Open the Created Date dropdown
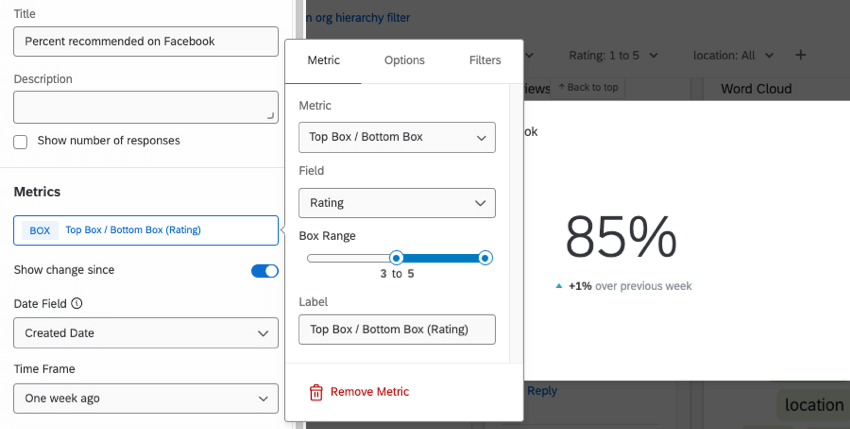 pos(146,332)
